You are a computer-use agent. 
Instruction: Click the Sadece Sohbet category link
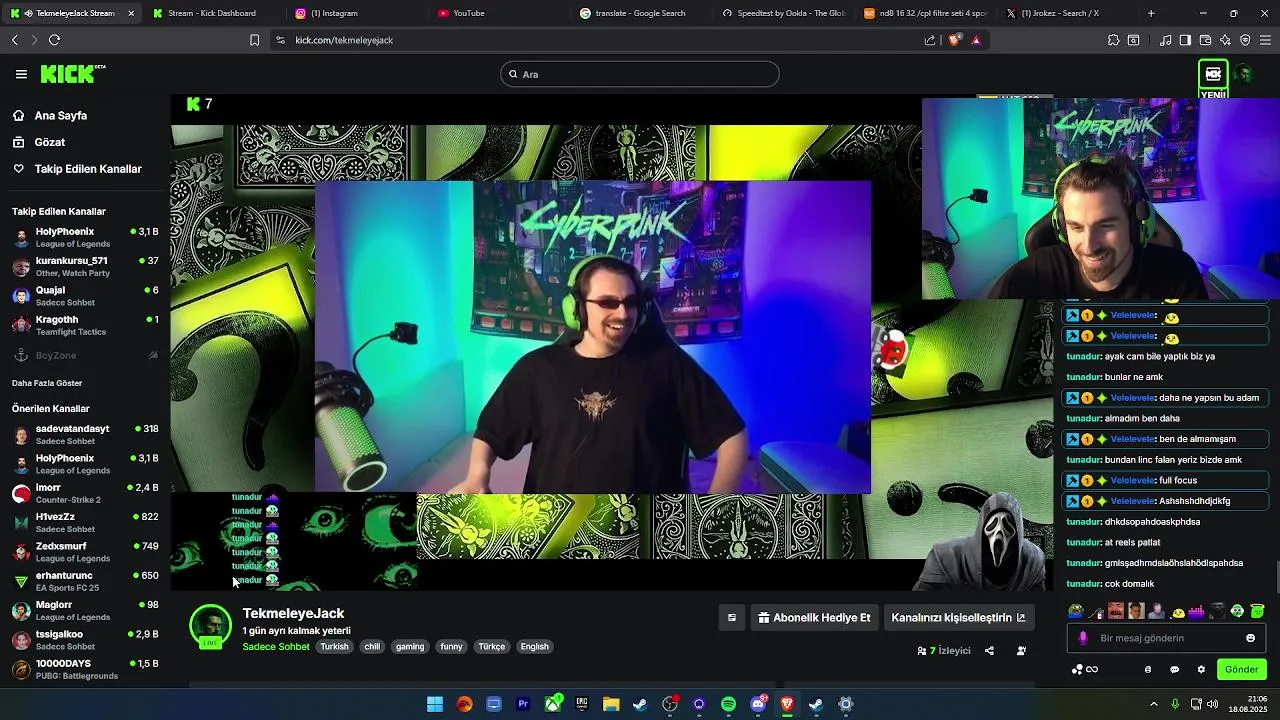(276, 647)
